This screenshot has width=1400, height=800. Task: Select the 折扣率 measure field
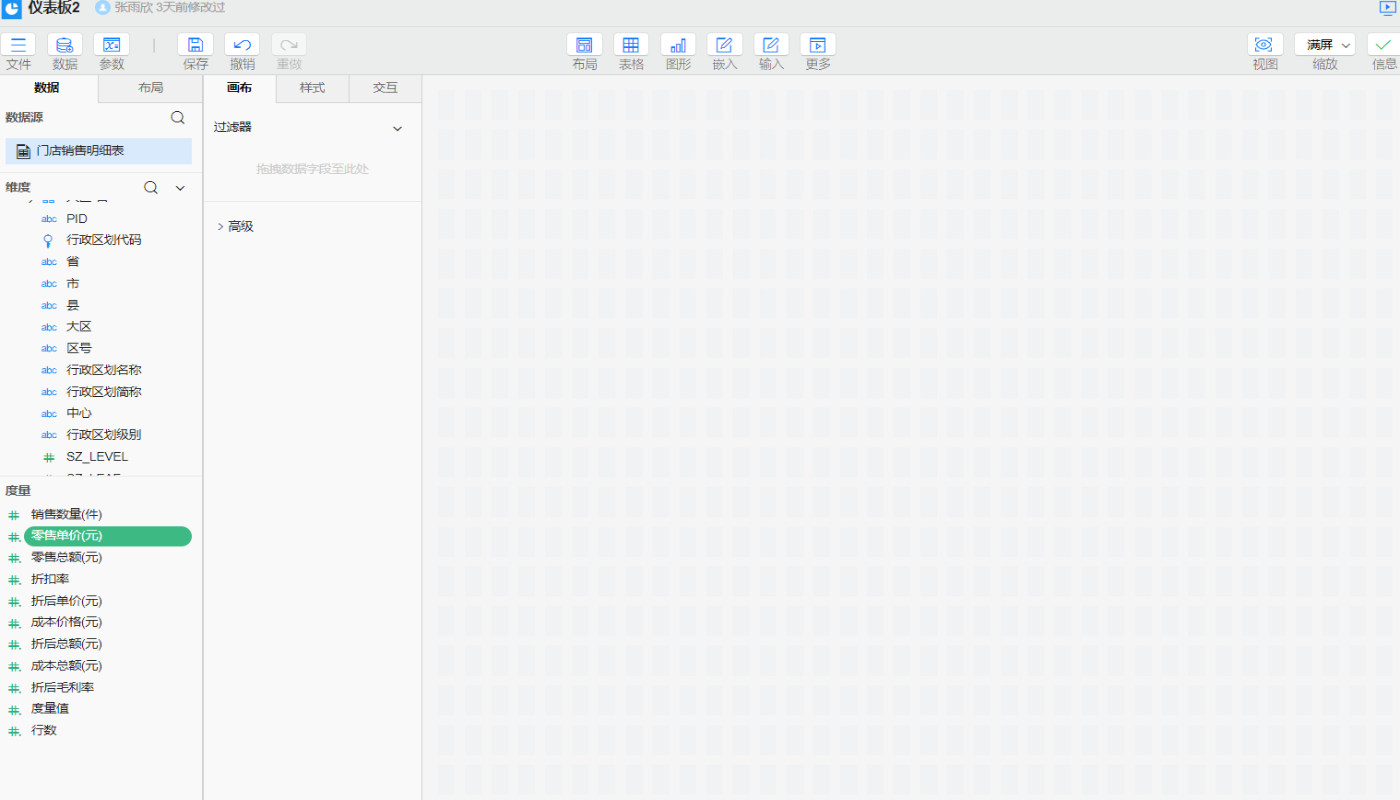(x=50, y=579)
